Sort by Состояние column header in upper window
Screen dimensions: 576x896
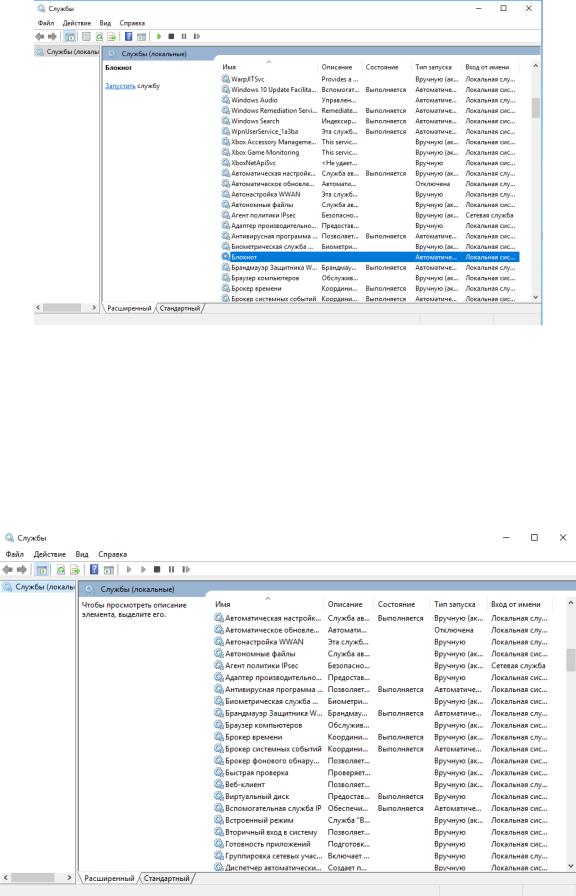pyautogui.click(x=387, y=67)
